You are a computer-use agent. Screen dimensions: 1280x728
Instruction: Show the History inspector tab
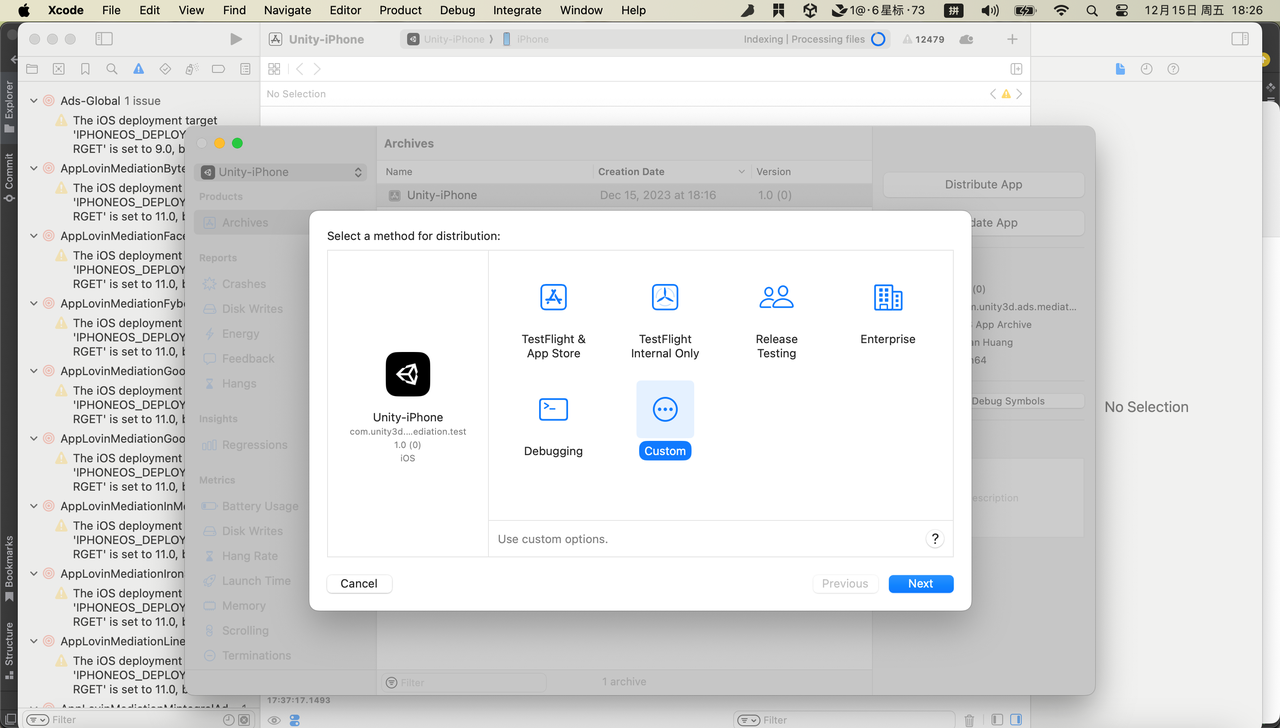pyautogui.click(x=1146, y=69)
